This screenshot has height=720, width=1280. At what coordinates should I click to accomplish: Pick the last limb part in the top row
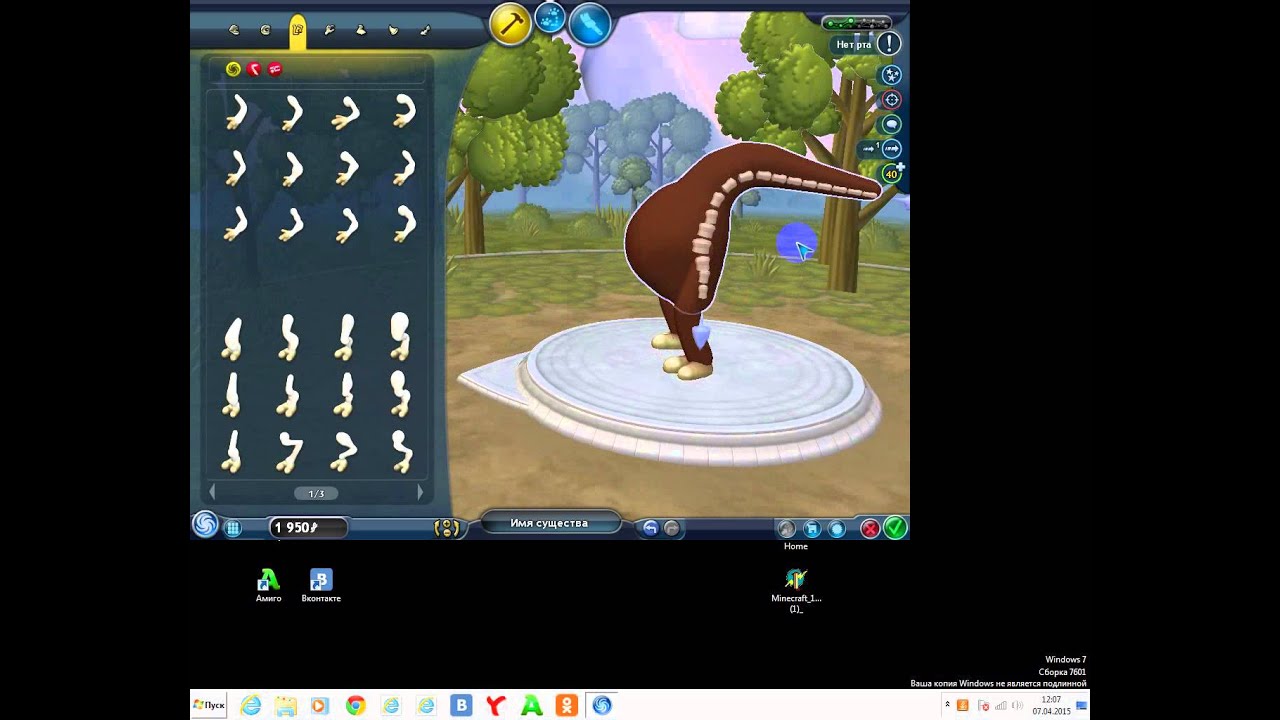click(403, 112)
